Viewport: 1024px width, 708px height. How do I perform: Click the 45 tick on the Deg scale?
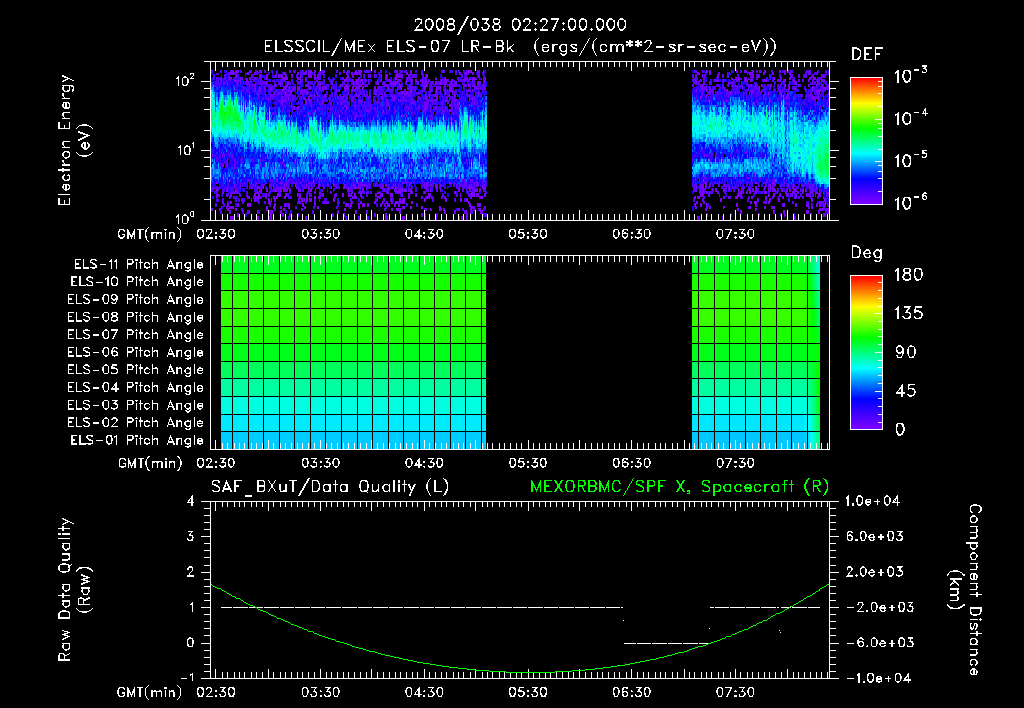pyautogui.click(x=906, y=391)
